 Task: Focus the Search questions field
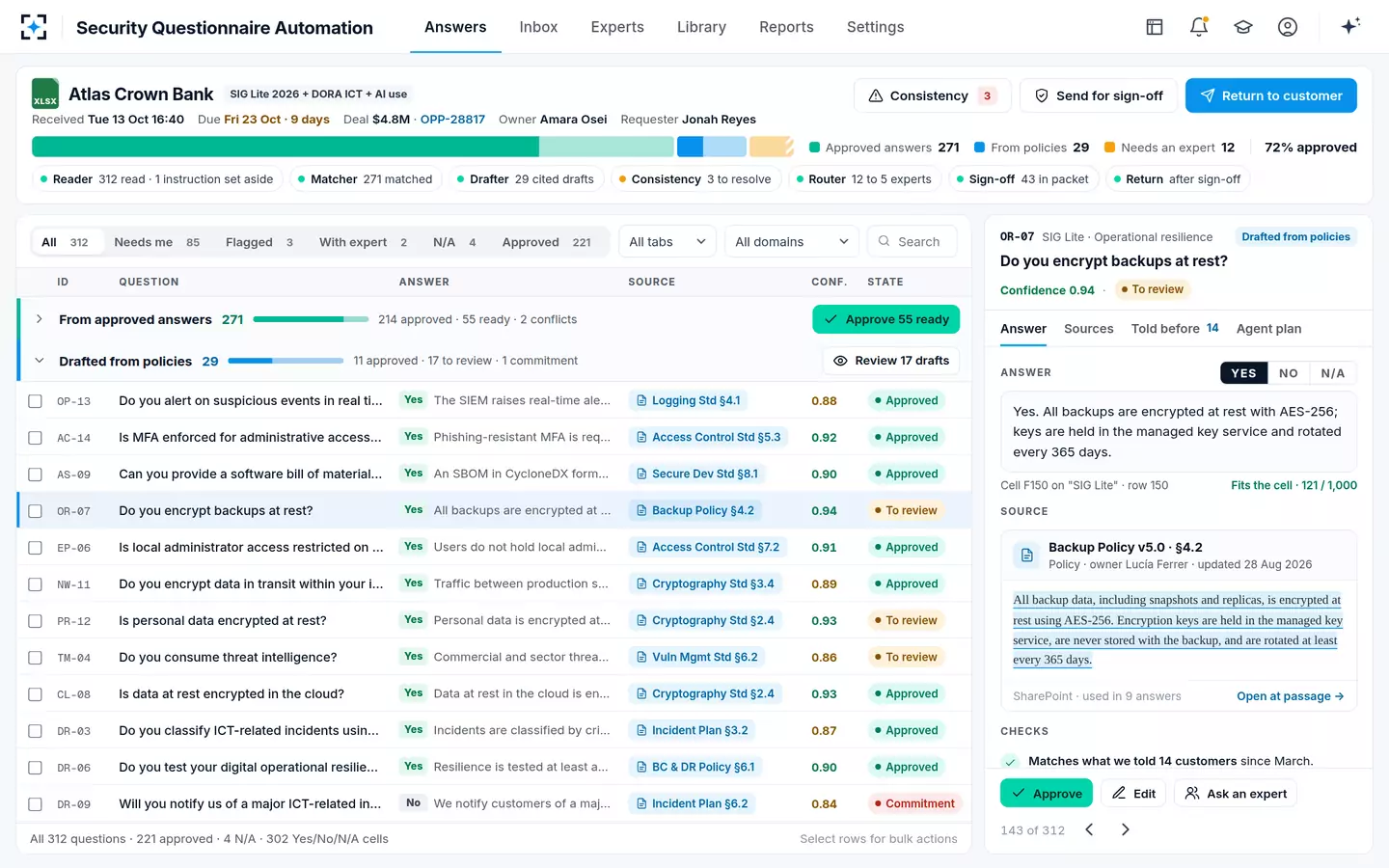coord(912,241)
